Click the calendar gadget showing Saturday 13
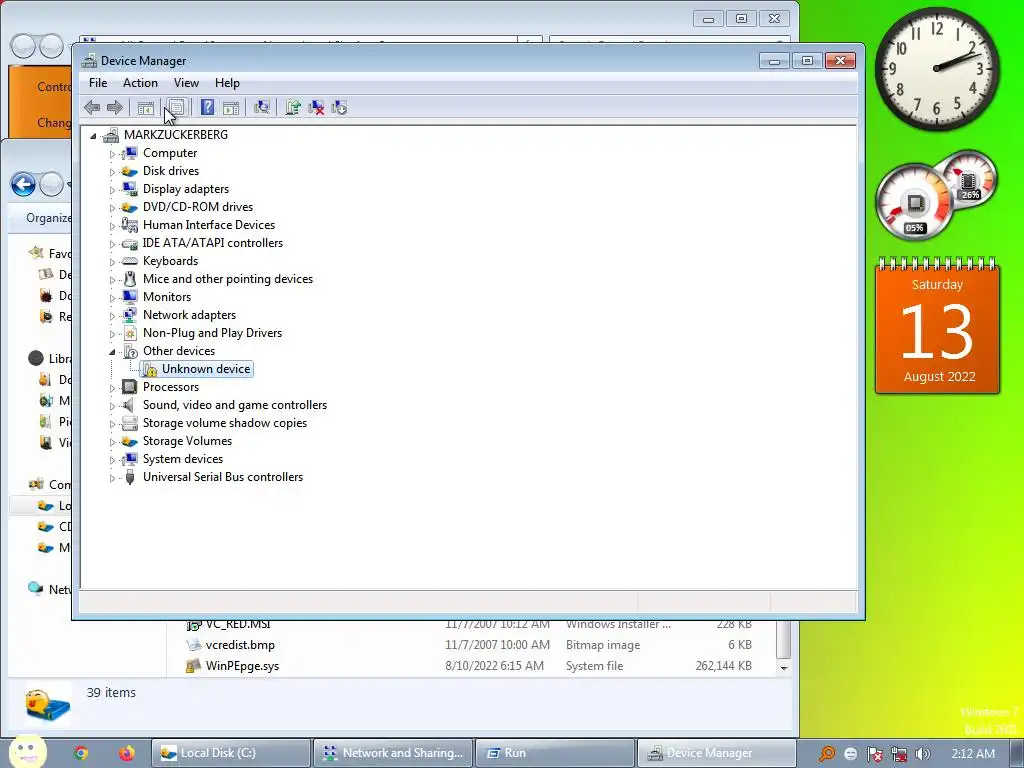 938,327
